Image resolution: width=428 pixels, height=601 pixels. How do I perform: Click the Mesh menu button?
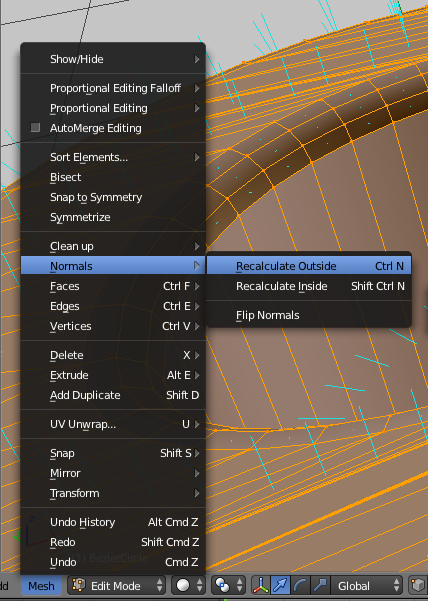coord(41,586)
